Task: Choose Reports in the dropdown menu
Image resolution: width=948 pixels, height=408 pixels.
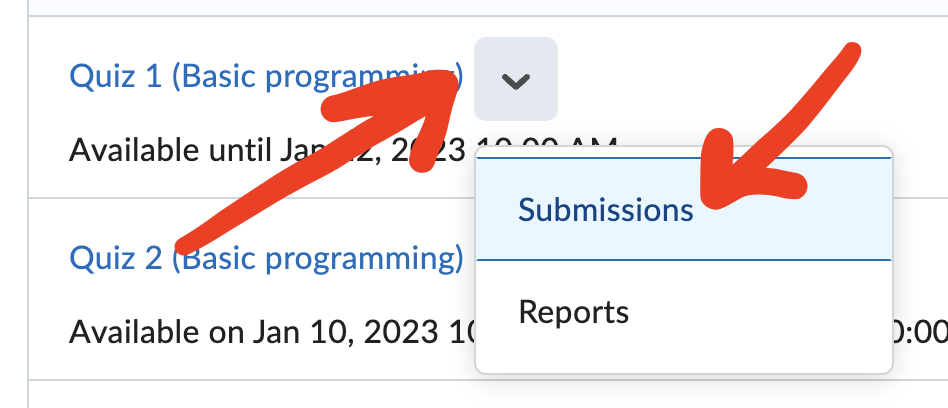Action: (573, 312)
